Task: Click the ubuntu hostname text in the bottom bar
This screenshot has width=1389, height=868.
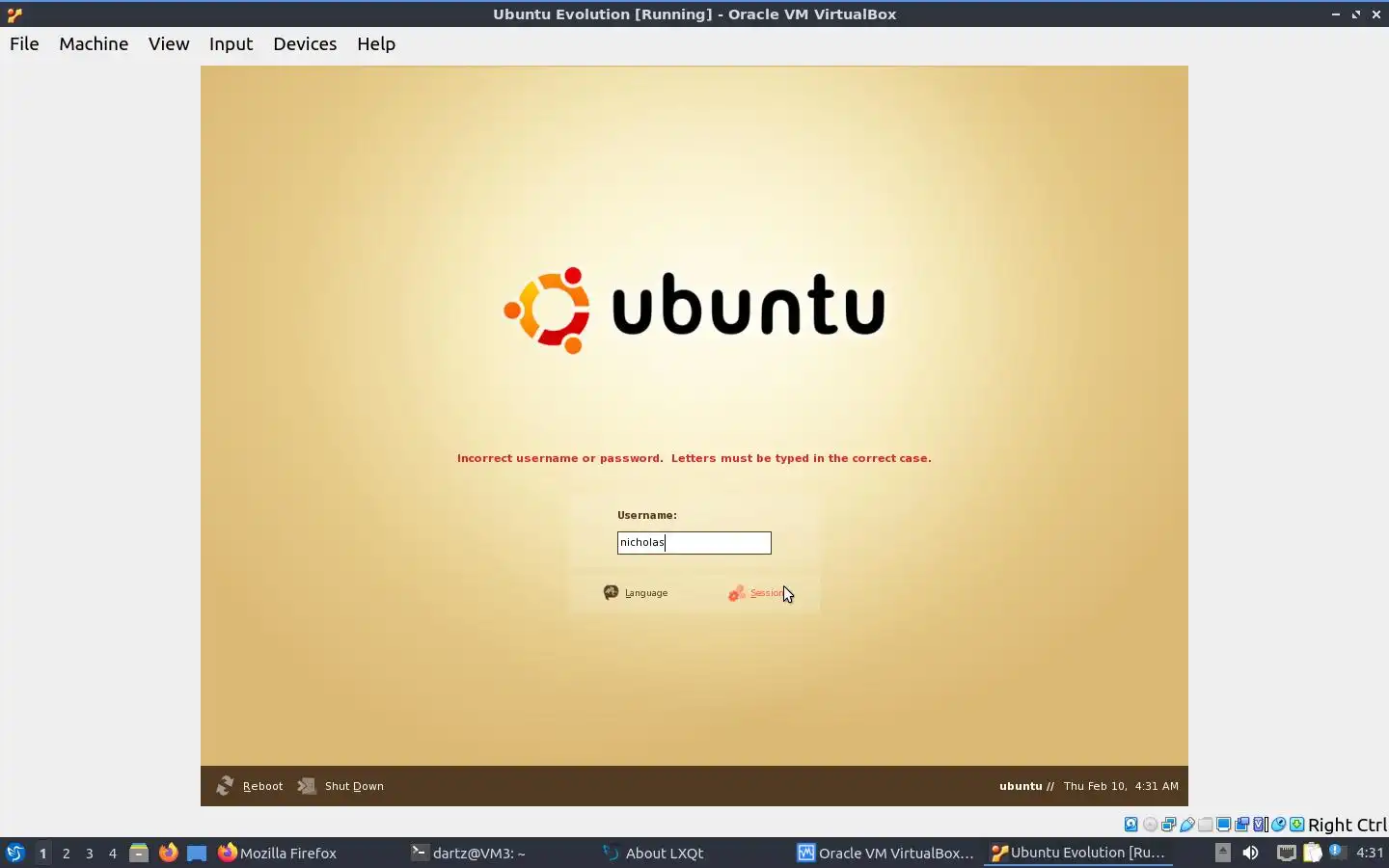Action: pos(1021,786)
